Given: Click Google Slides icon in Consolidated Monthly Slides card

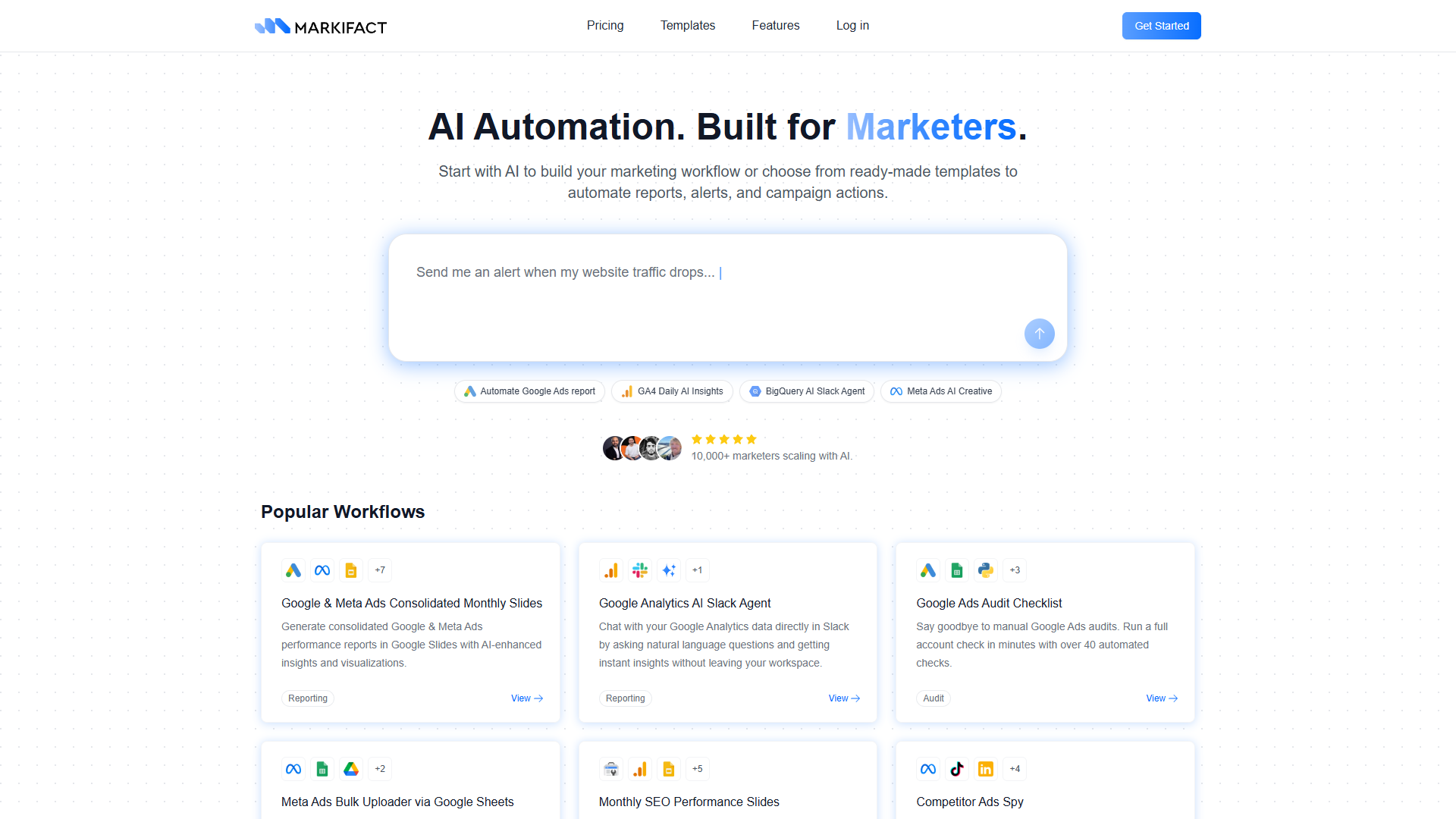Looking at the screenshot, I should [351, 570].
